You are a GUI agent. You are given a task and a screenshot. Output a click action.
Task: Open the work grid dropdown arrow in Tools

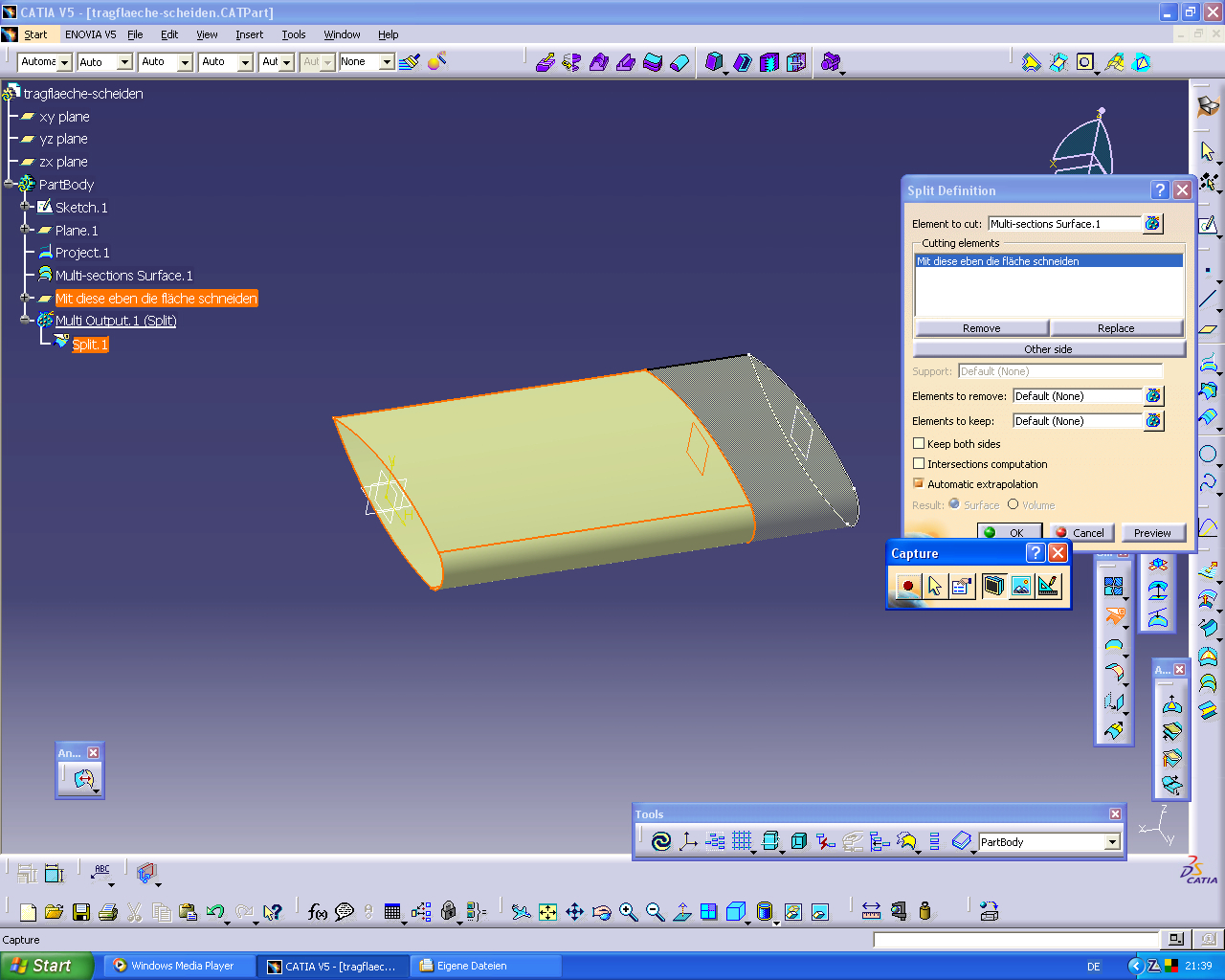754,852
